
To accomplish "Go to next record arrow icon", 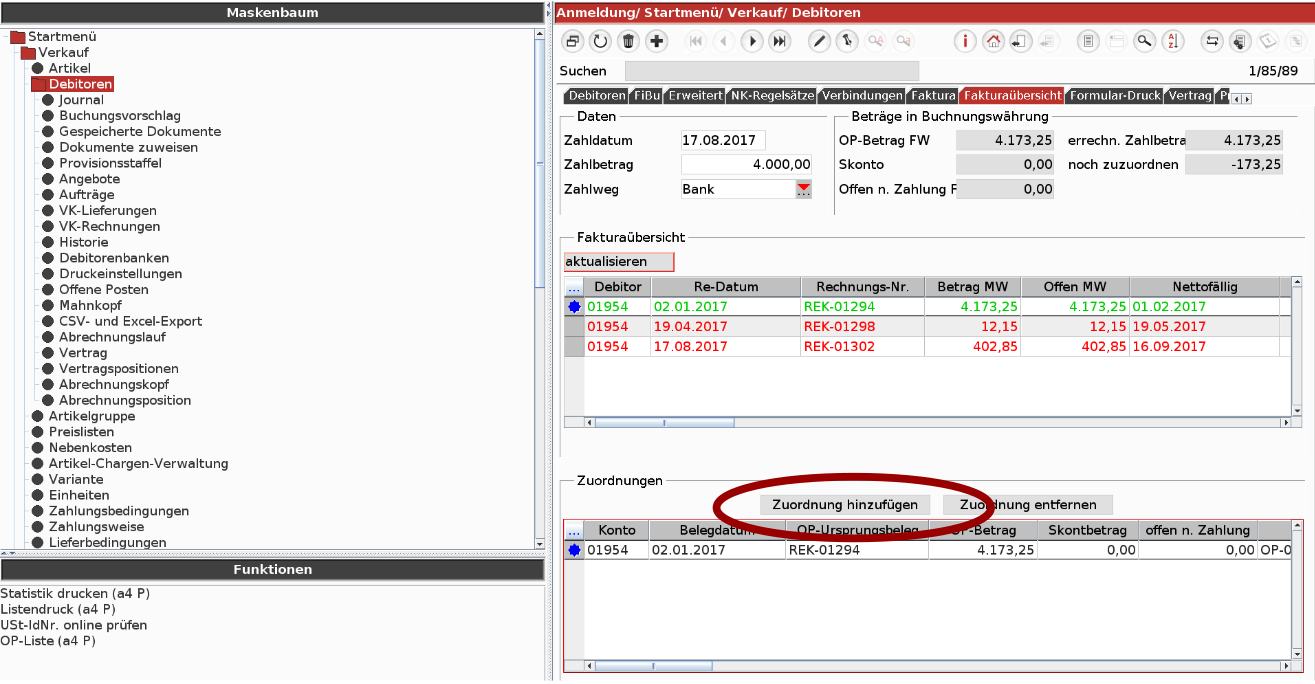I will pyautogui.click(x=752, y=41).
